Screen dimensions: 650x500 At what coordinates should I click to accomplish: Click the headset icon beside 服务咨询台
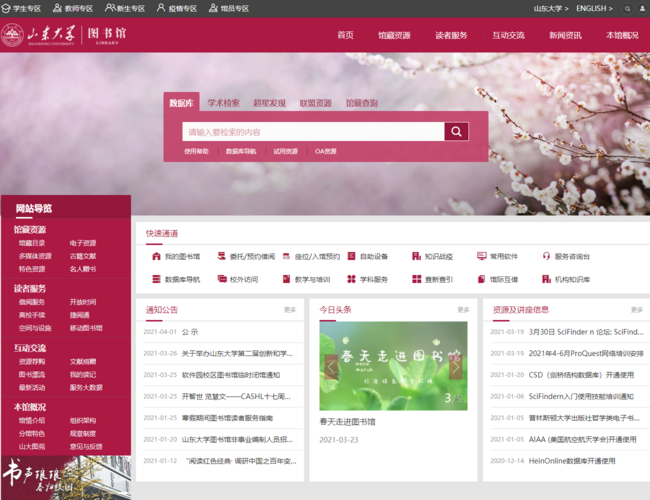tap(546, 256)
